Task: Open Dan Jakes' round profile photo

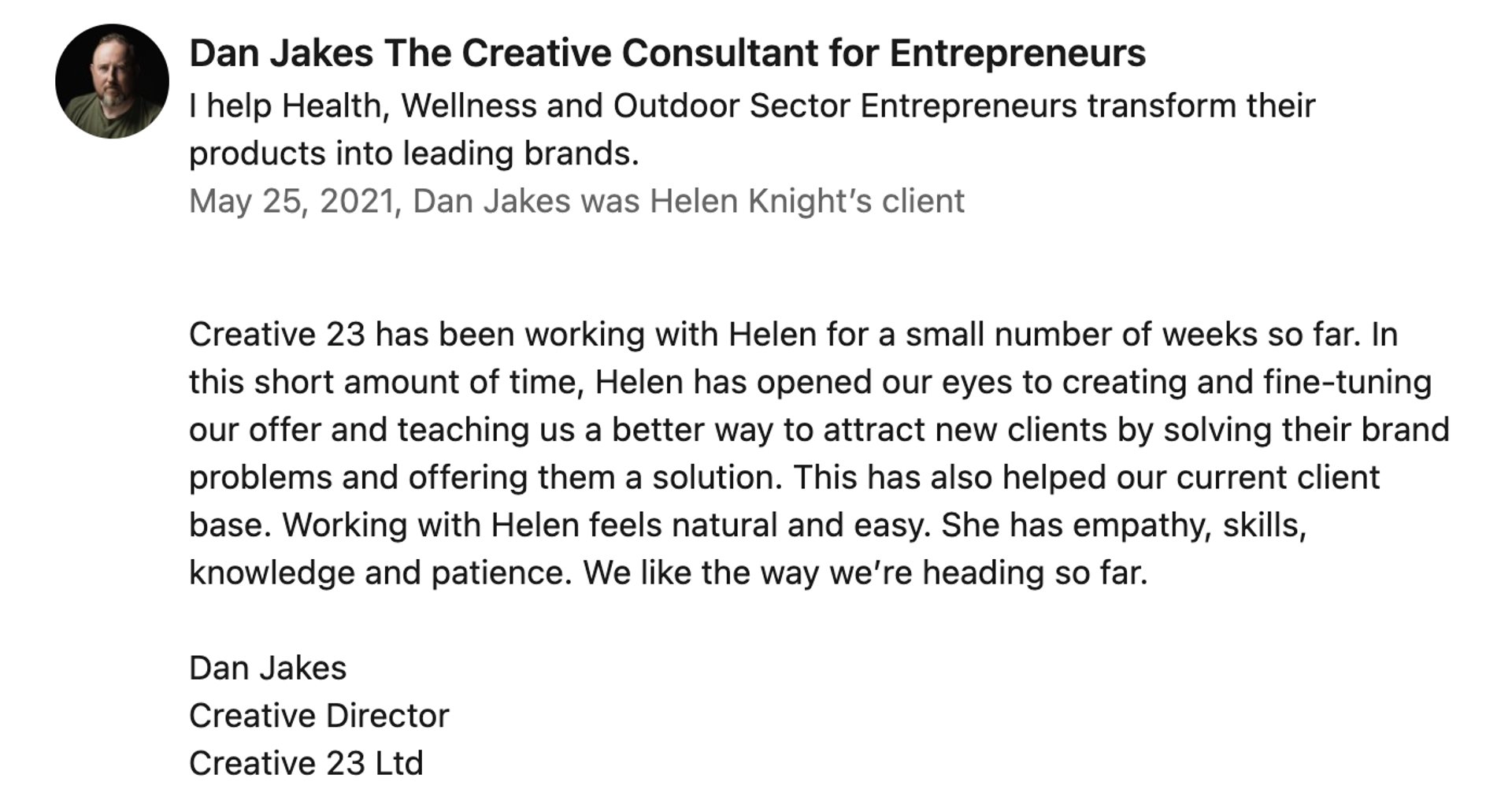Action: click(112, 81)
